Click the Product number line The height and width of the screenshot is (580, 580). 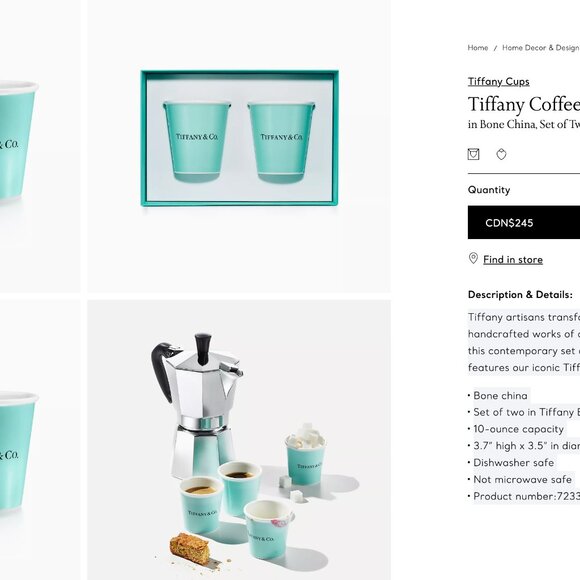tap(524, 496)
